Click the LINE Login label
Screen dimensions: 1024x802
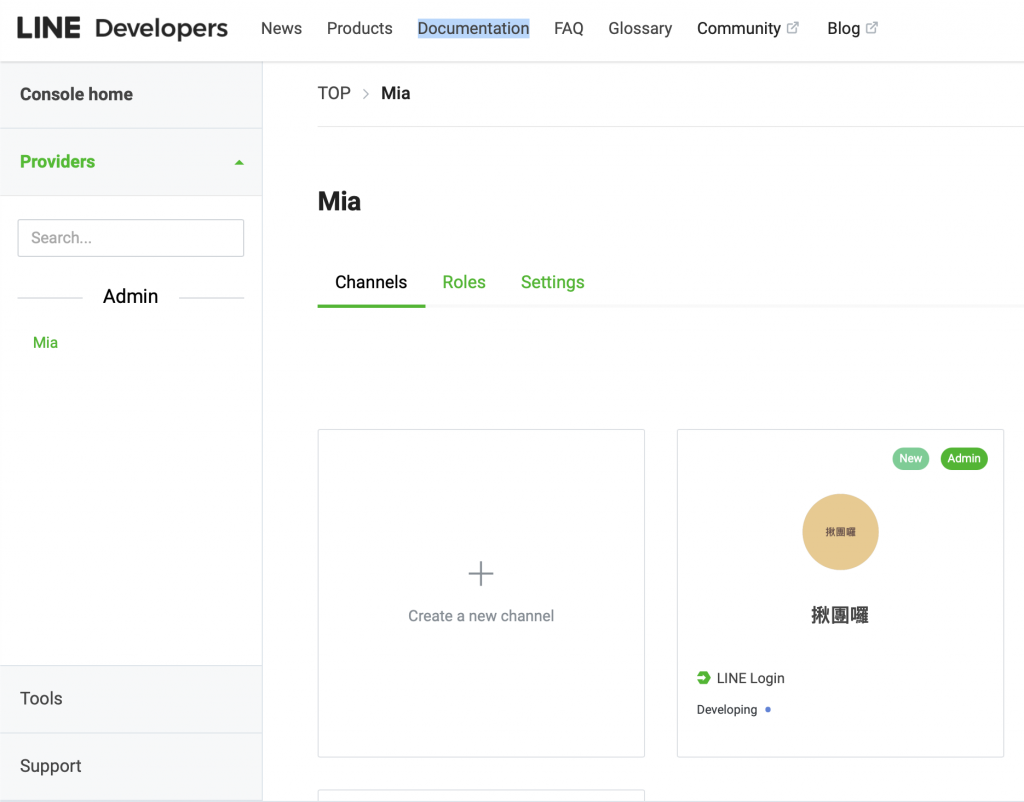[750, 678]
